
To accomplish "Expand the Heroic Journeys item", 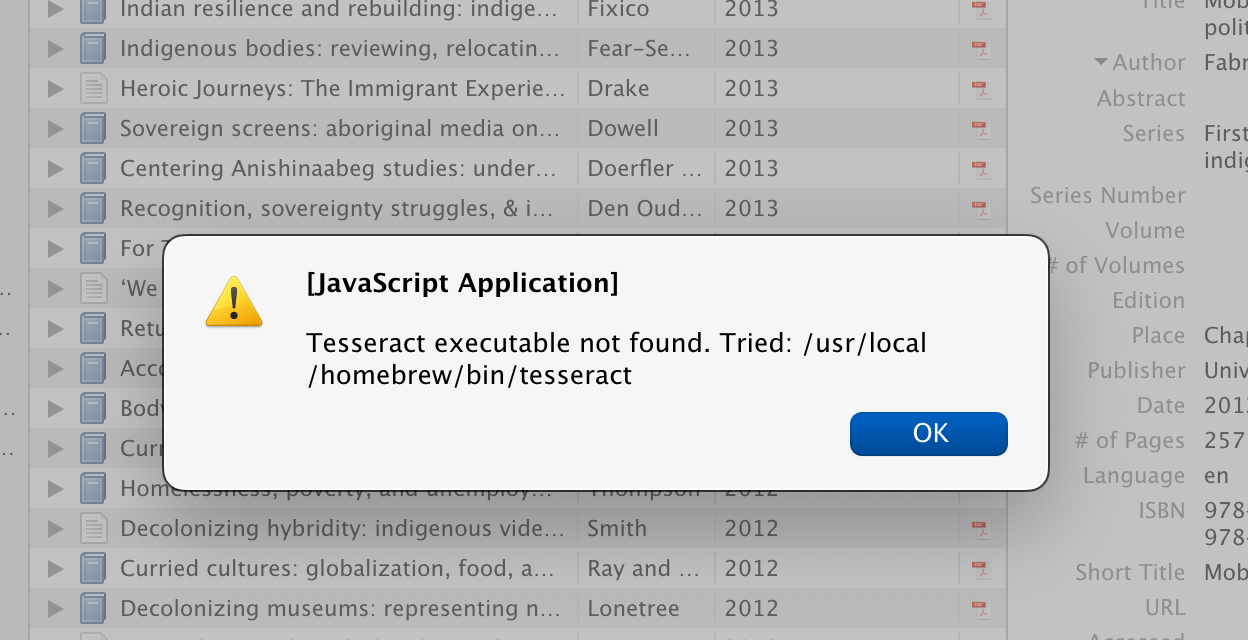I will tap(55, 88).
